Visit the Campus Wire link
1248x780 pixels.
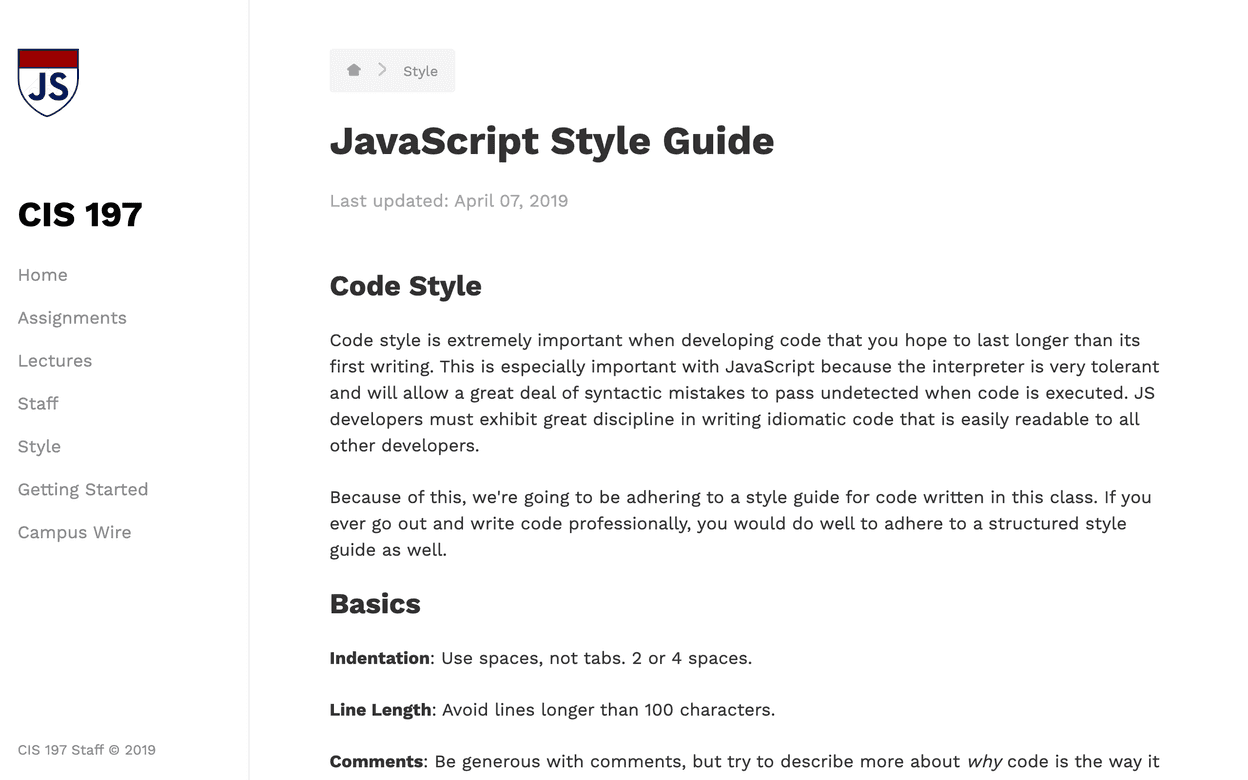coord(74,533)
